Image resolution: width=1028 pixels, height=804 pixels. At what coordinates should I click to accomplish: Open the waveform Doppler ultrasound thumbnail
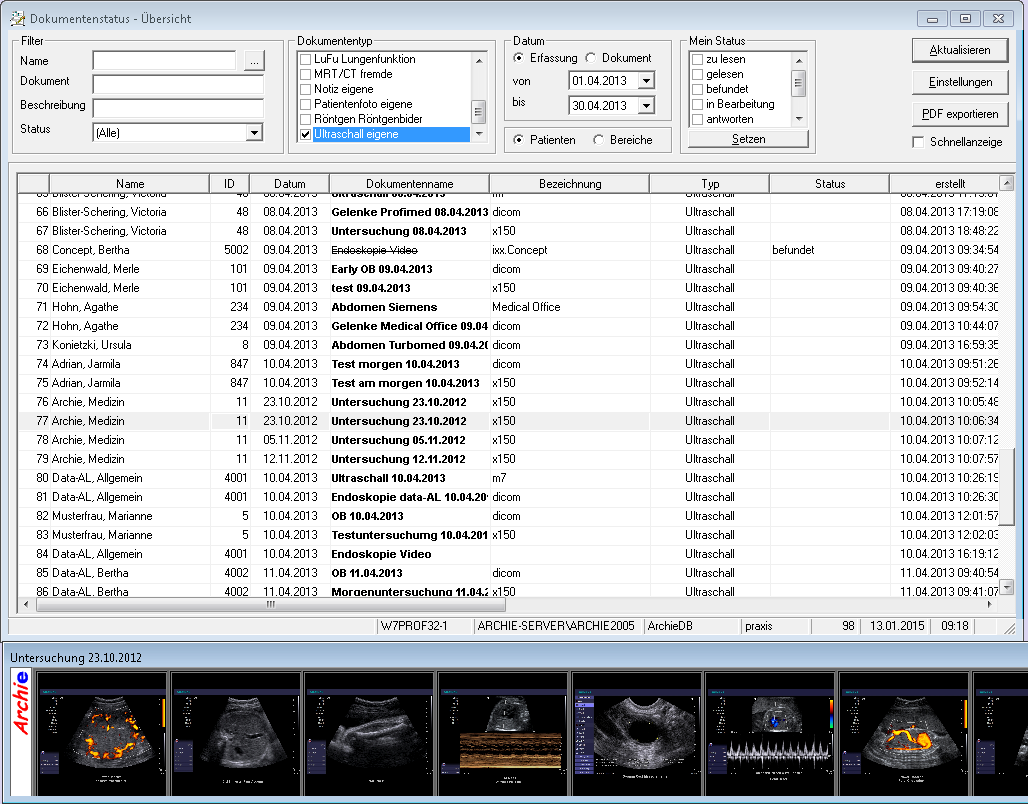click(x=770, y=733)
